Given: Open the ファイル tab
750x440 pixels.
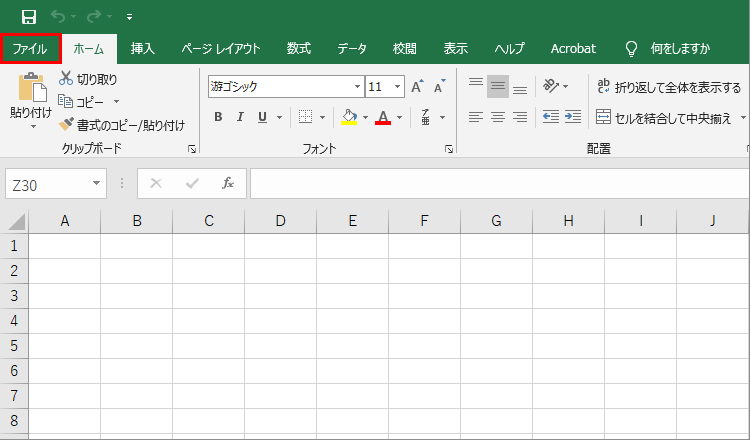Looking at the screenshot, I should click(x=31, y=48).
